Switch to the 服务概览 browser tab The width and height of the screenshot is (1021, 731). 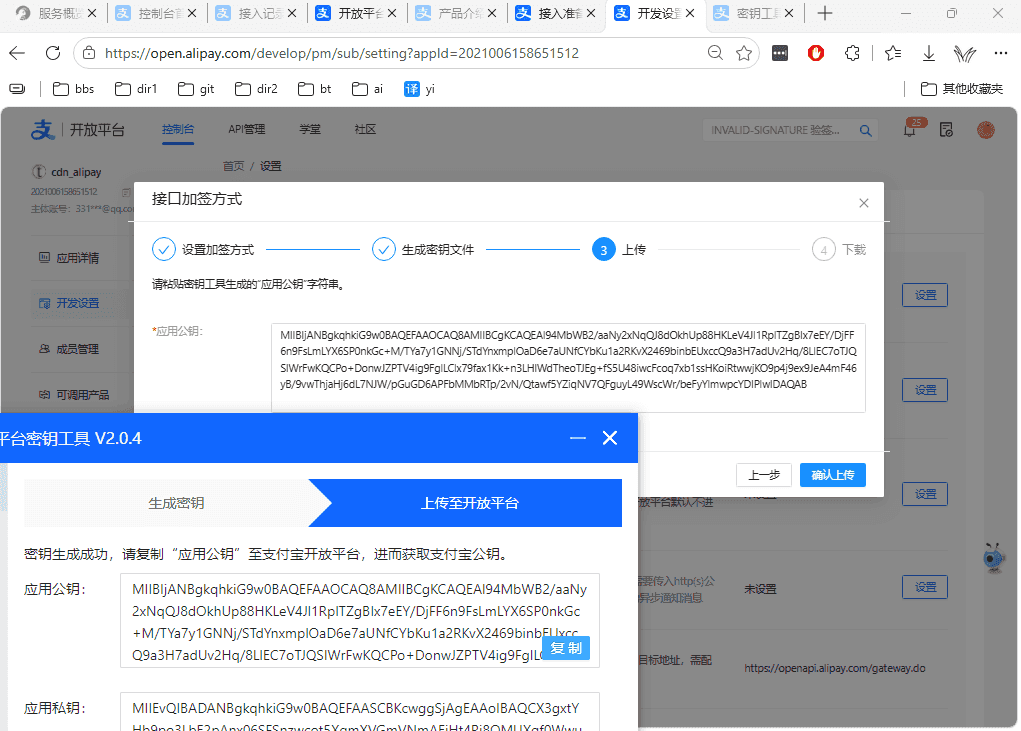point(56,13)
